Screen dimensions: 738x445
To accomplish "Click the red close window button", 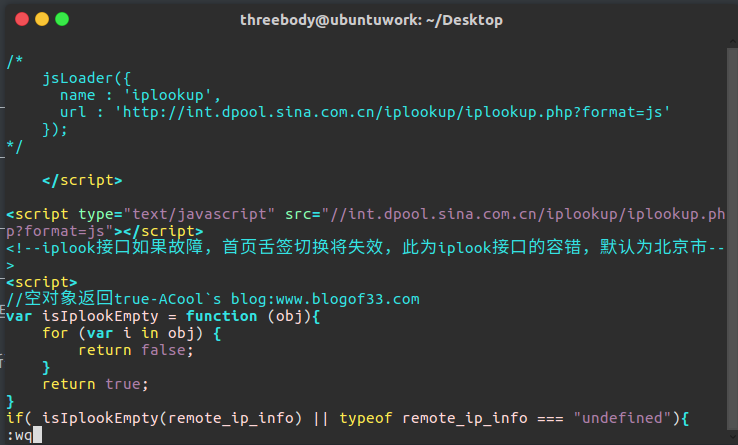I will pyautogui.click(x=22, y=19).
